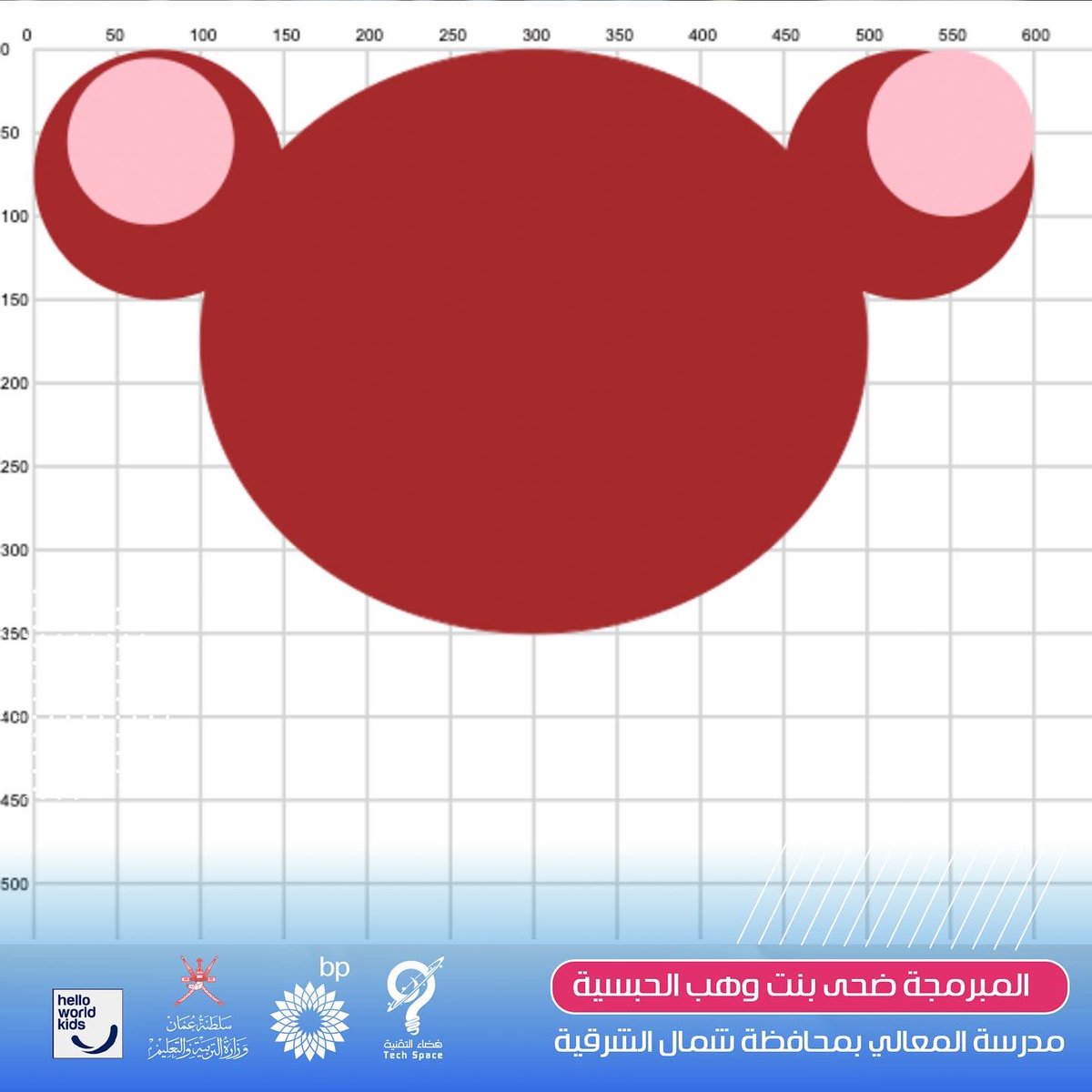Click the top axis label 600
Image resolution: width=1092 pixels, height=1092 pixels.
click(x=1036, y=35)
